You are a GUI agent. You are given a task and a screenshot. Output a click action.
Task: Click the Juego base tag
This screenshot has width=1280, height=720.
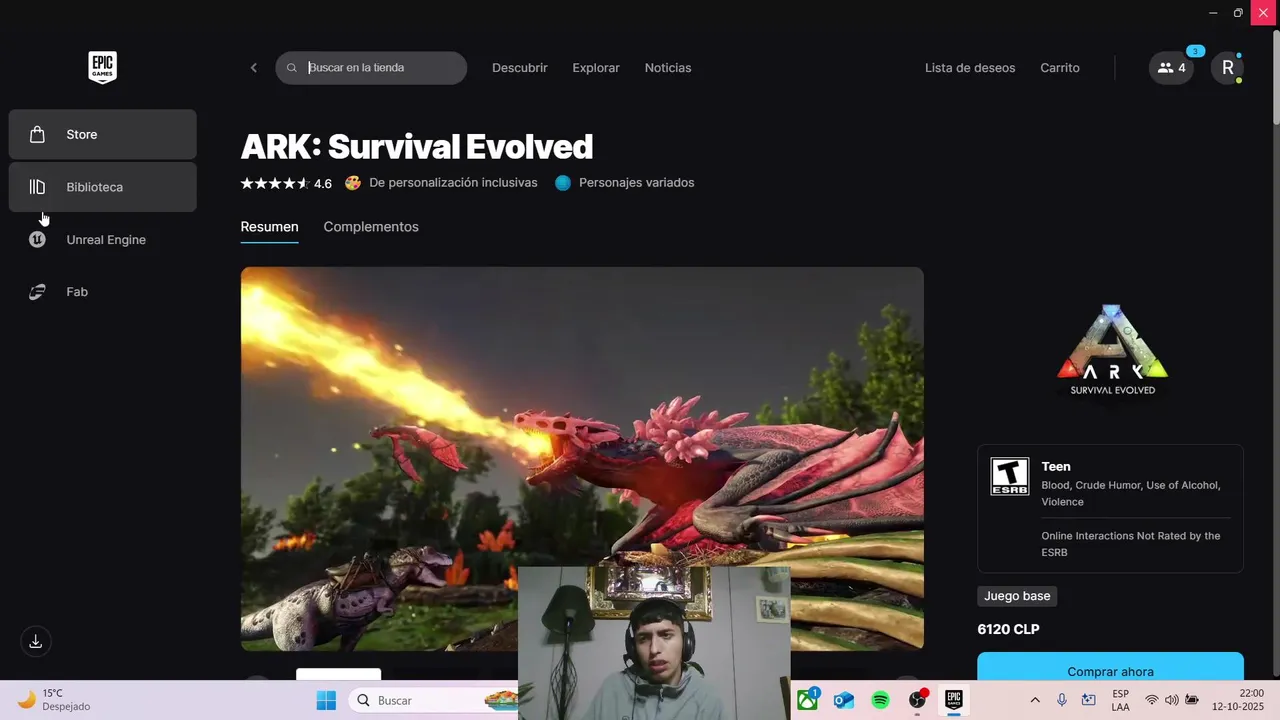pos(1017,596)
